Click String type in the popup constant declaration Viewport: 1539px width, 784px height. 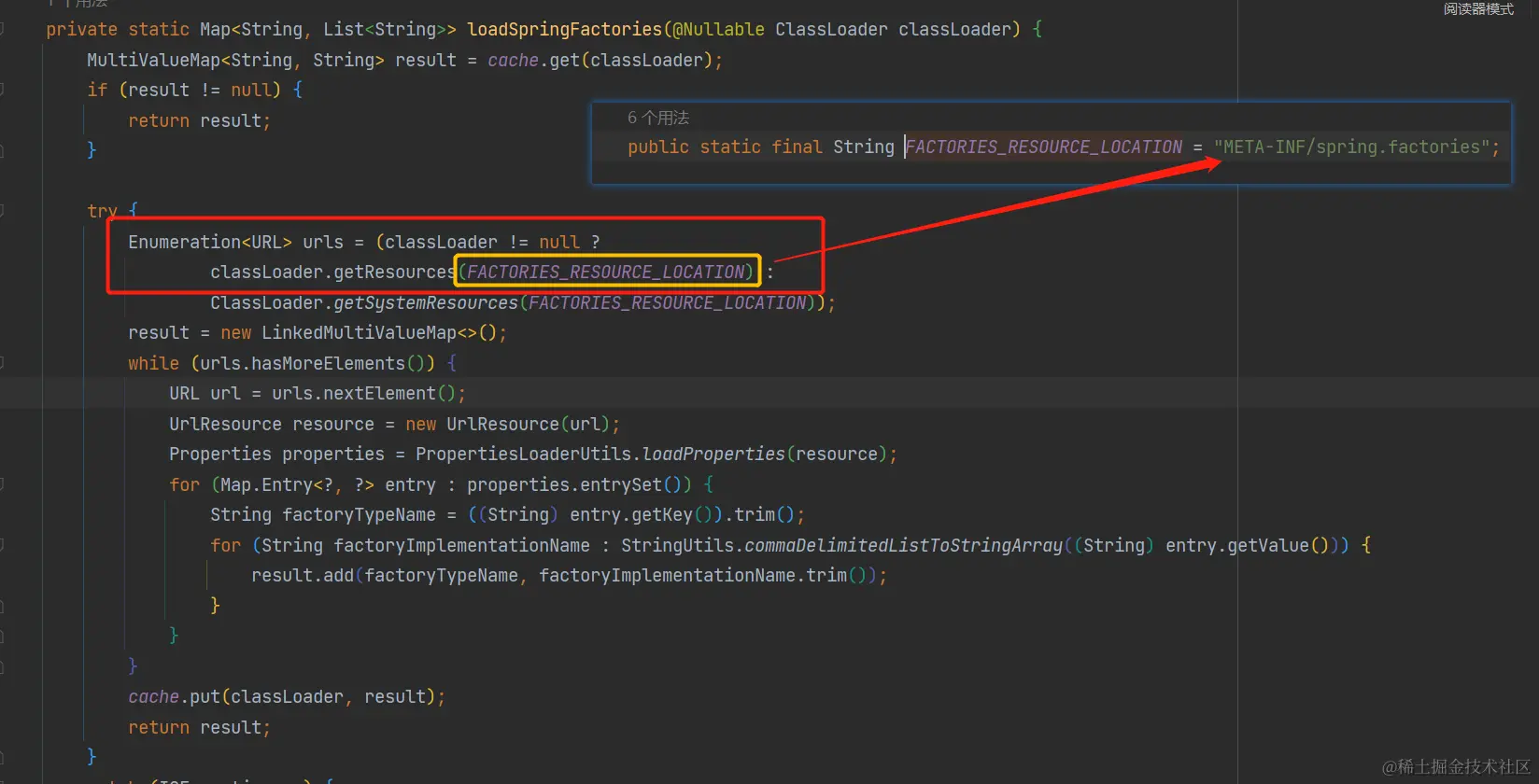coord(864,147)
